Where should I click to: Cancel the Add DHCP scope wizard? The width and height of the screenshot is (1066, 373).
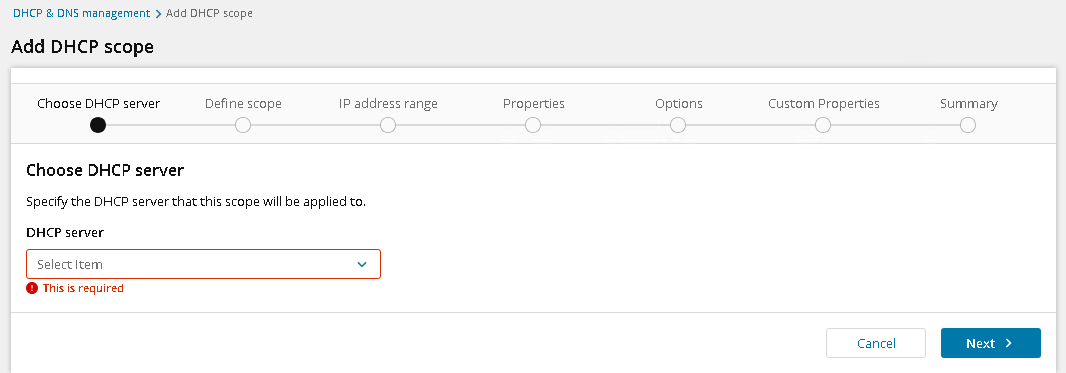tap(876, 343)
